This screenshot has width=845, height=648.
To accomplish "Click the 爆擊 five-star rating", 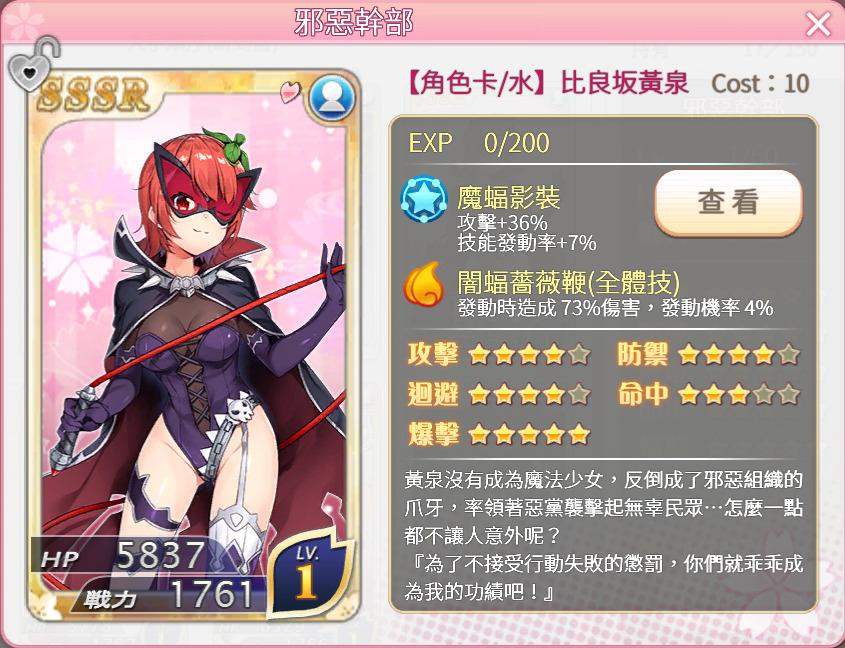I will click(x=529, y=434).
